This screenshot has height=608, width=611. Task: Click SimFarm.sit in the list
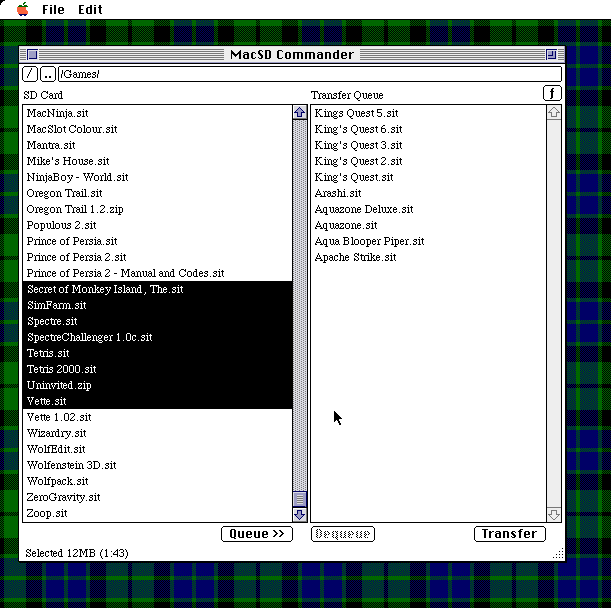point(157,305)
